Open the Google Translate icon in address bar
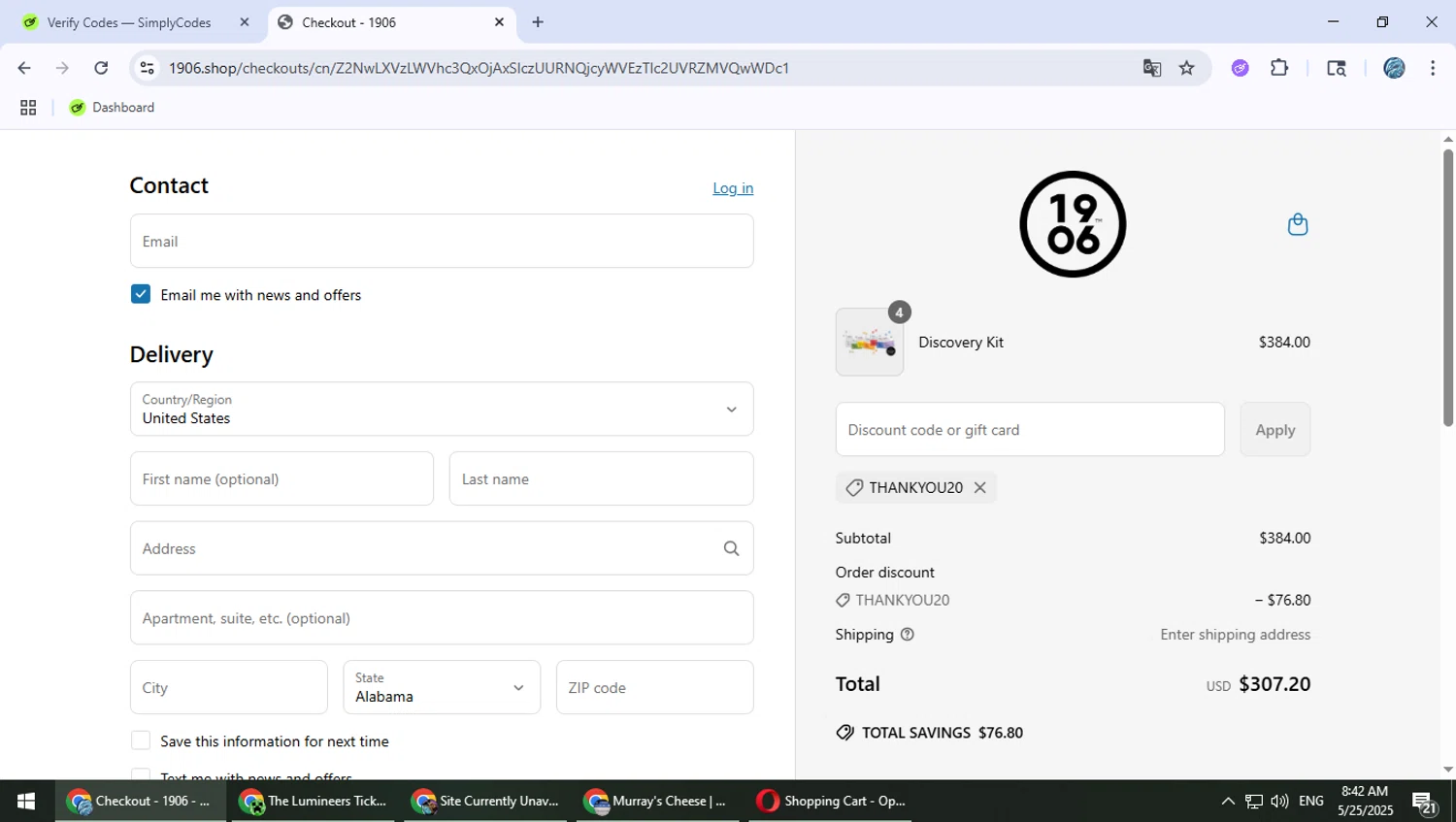 point(1152,68)
